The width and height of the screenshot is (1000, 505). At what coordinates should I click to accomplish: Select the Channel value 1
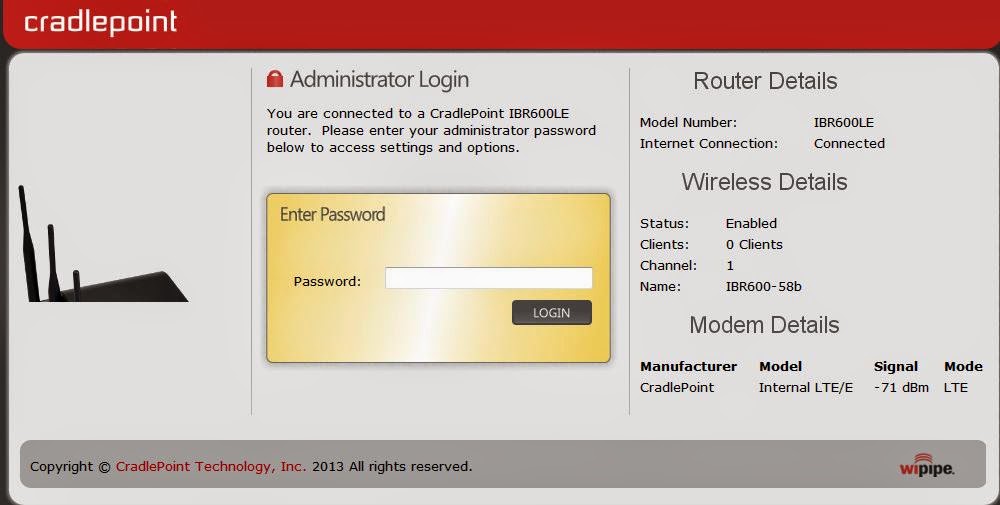[x=730, y=265]
